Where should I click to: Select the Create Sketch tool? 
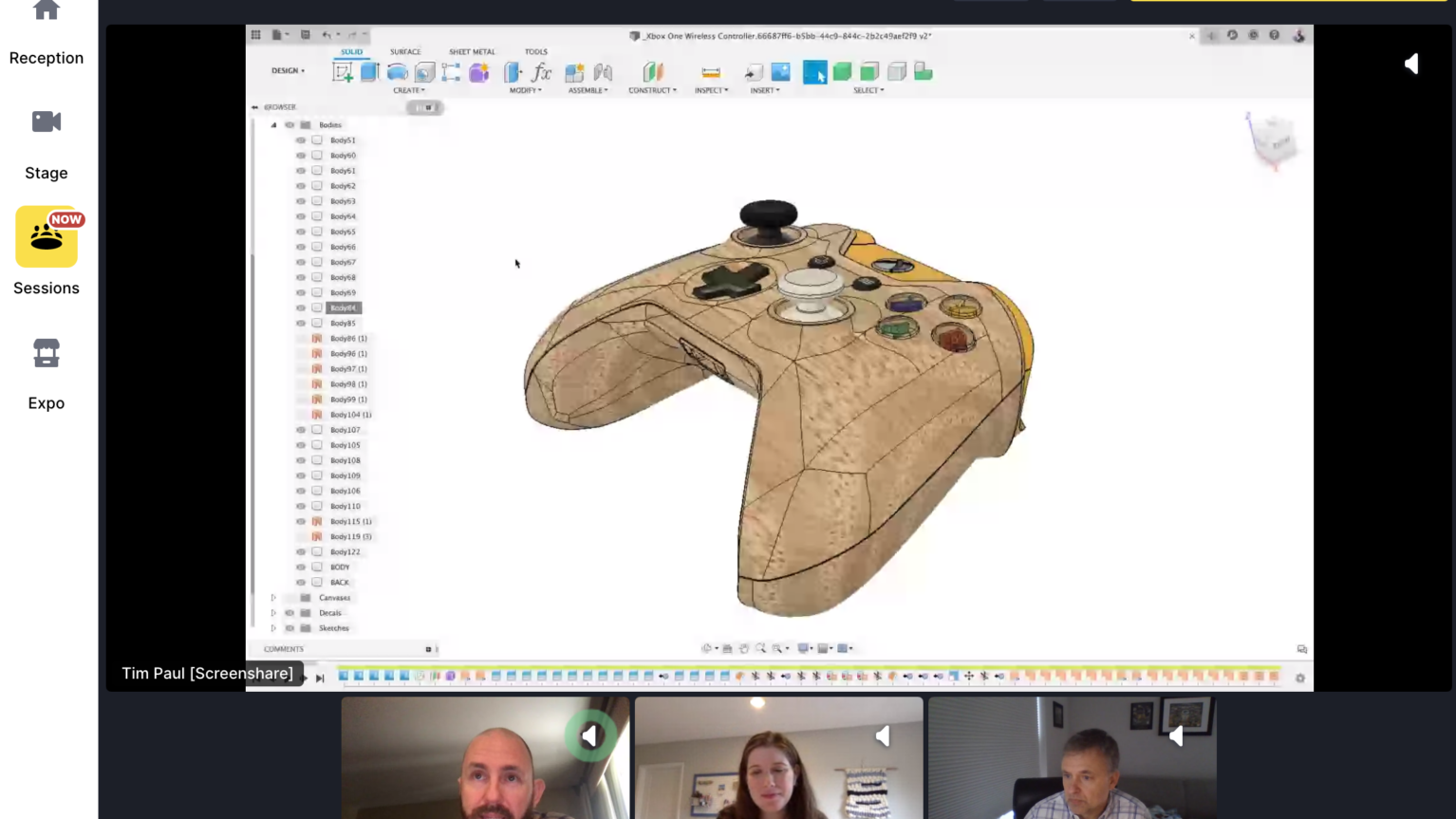(x=343, y=72)
